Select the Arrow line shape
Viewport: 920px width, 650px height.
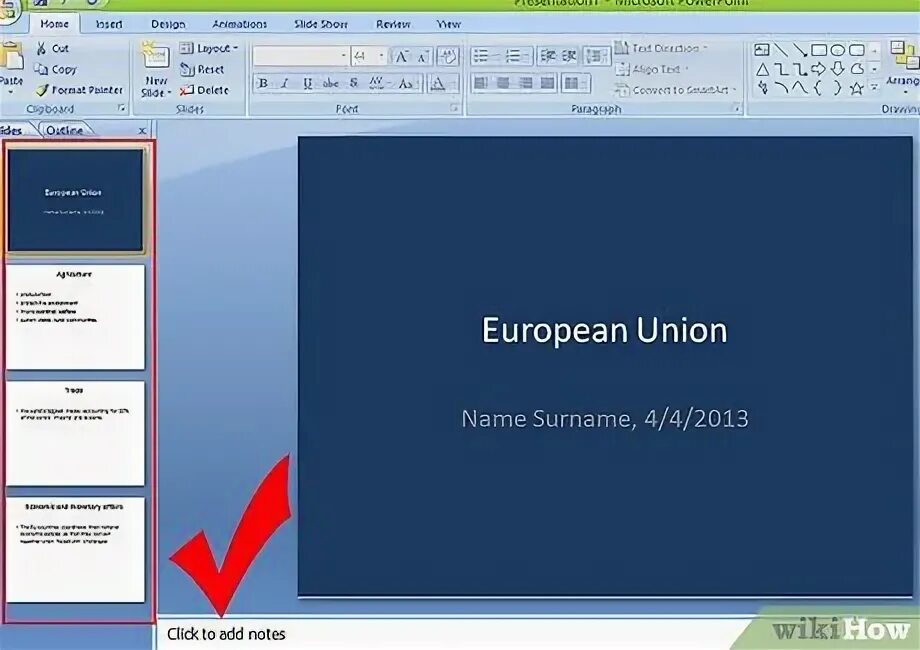click(800, 50)
